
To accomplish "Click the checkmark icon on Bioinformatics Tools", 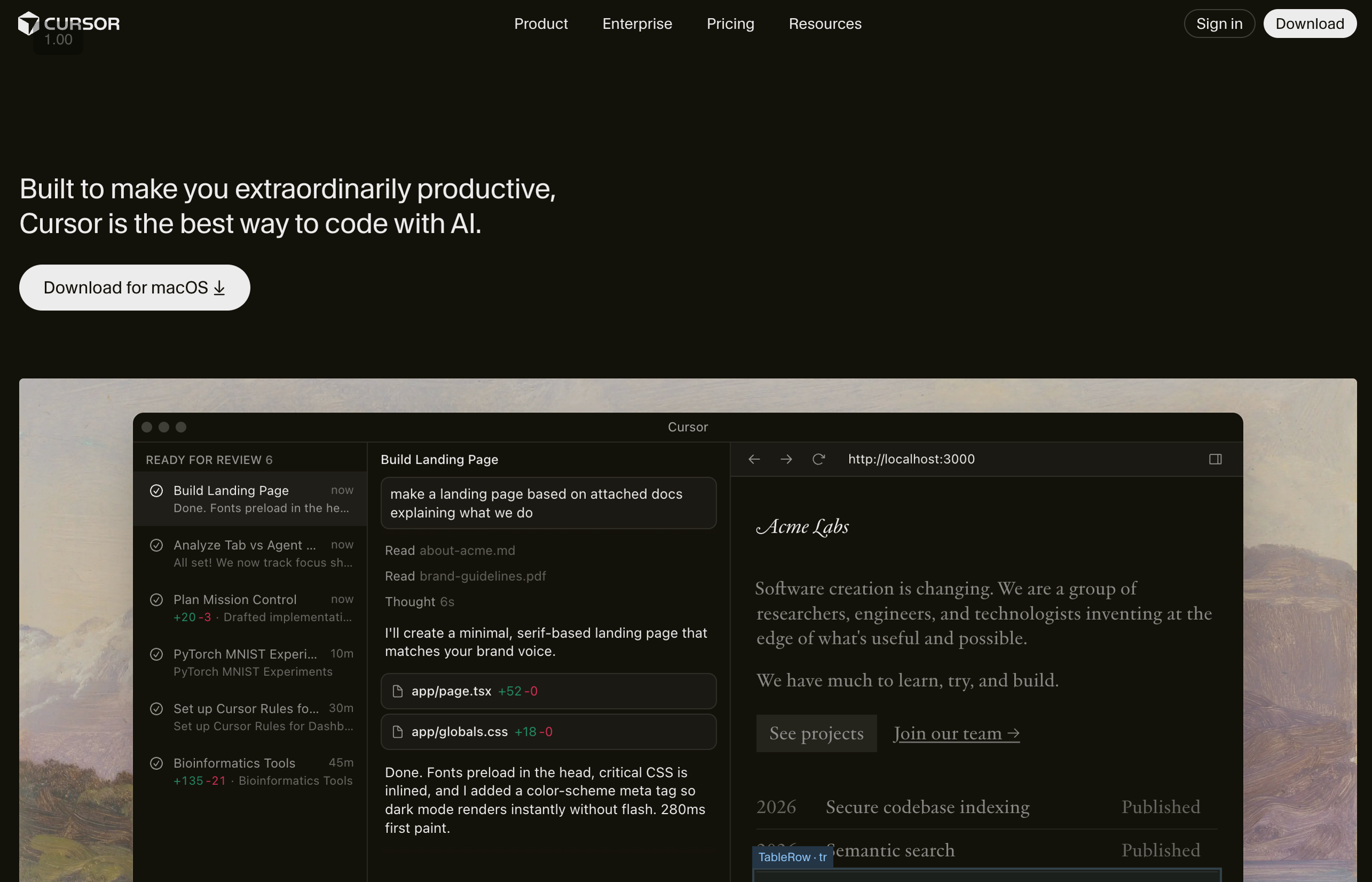I will coord(157,763).
